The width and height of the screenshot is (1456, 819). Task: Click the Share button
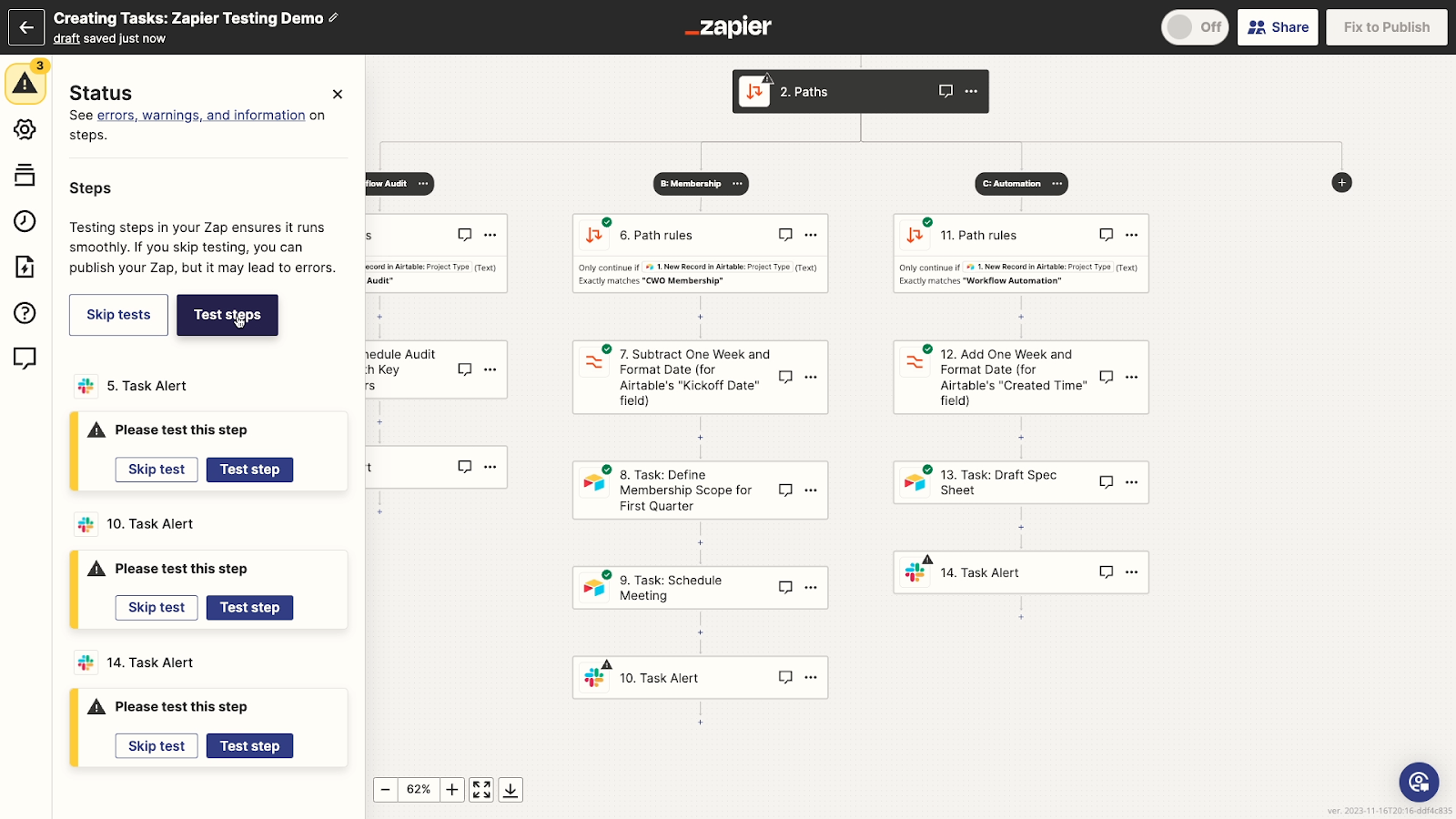1278,27
